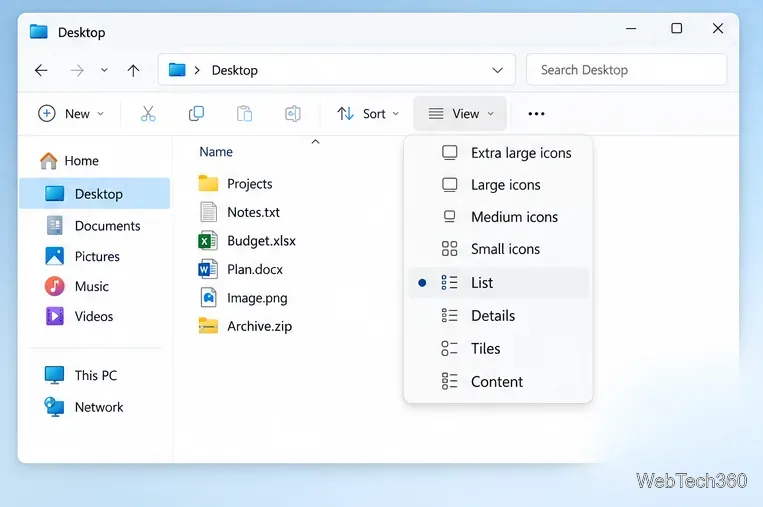Choose the List view option
763x507 pixels.
(498, 283)
